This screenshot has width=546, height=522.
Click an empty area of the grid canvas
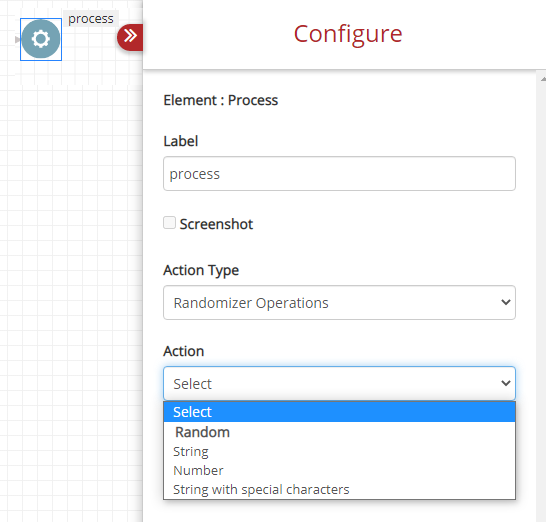tap(70, 279)
